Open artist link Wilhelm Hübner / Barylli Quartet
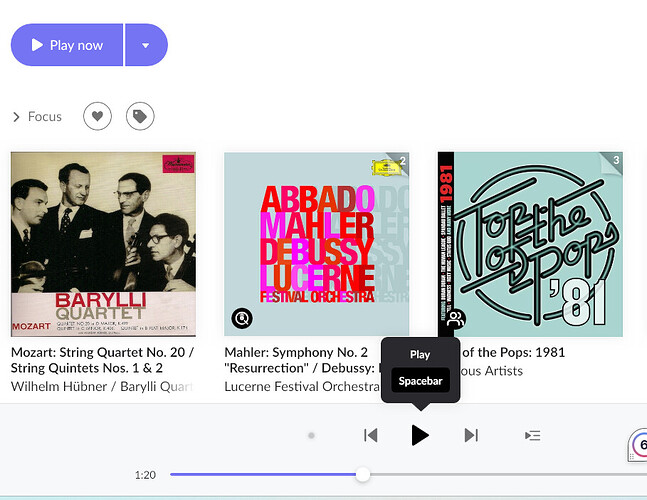647x500 pixels. point(102,387)
